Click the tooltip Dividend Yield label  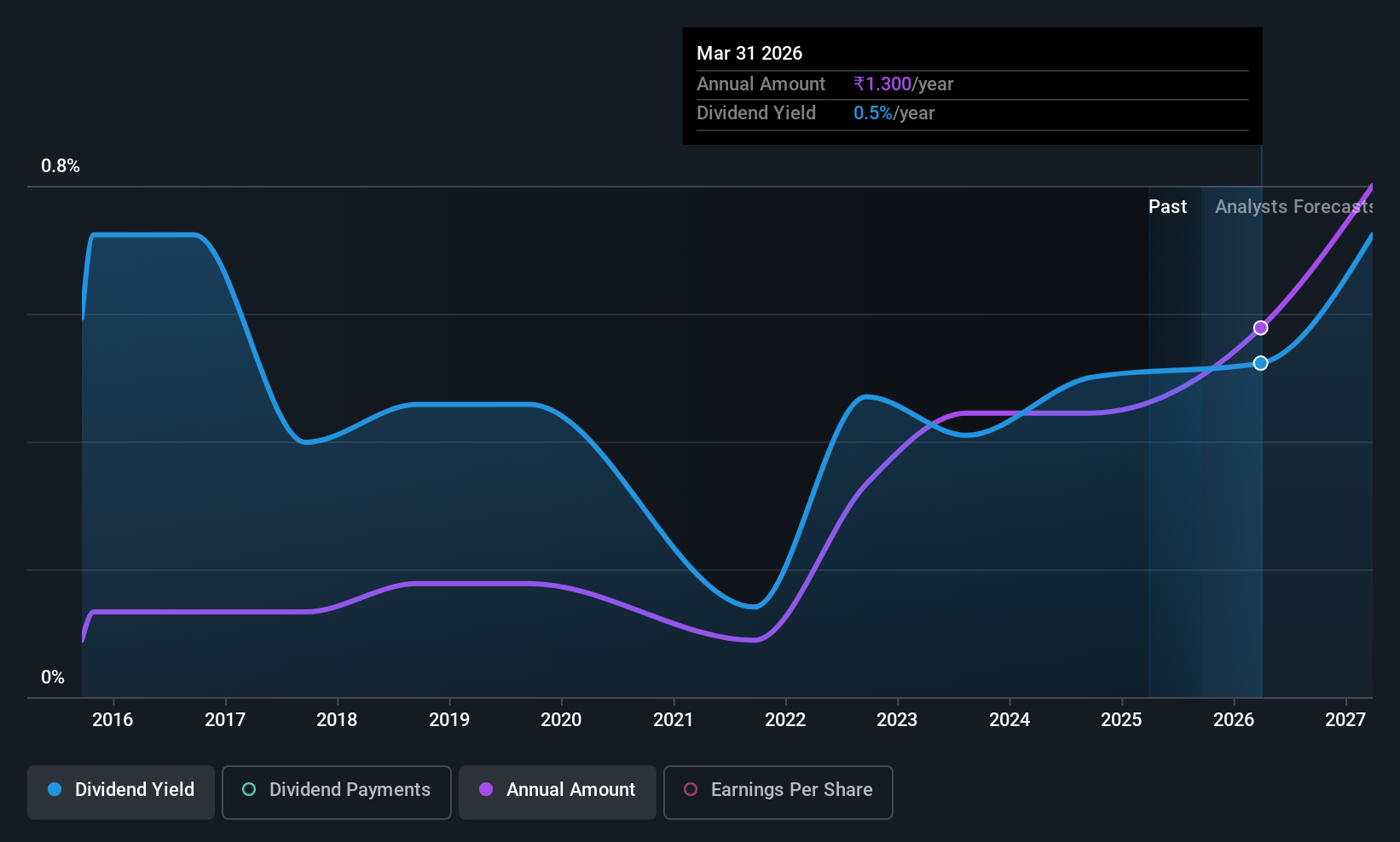756,113
